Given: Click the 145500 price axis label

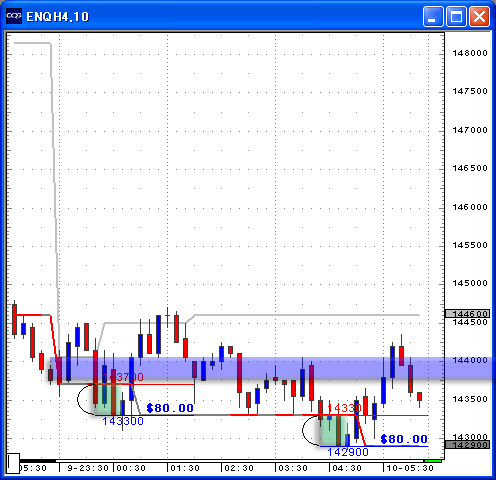Looking at the screenshot, I should pos(470,245).
